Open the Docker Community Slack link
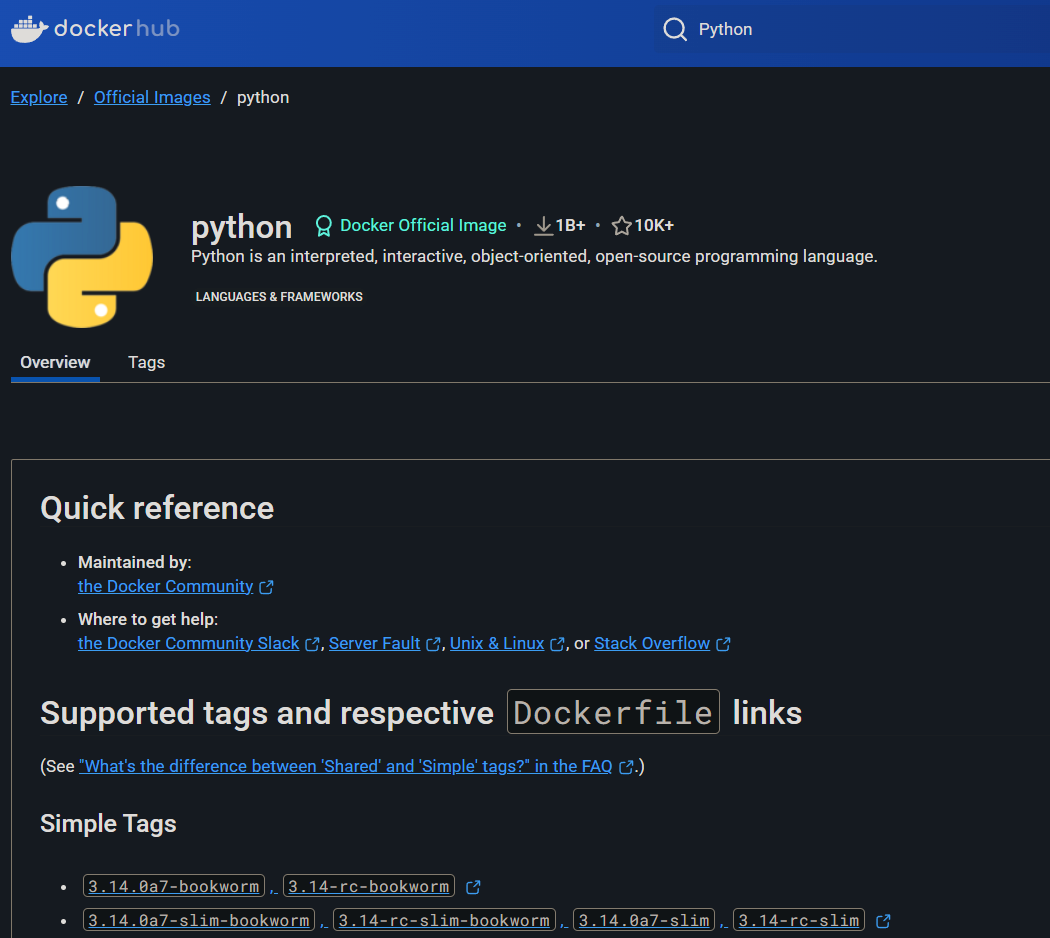1050x938 pixels. [x=187, y=643]
